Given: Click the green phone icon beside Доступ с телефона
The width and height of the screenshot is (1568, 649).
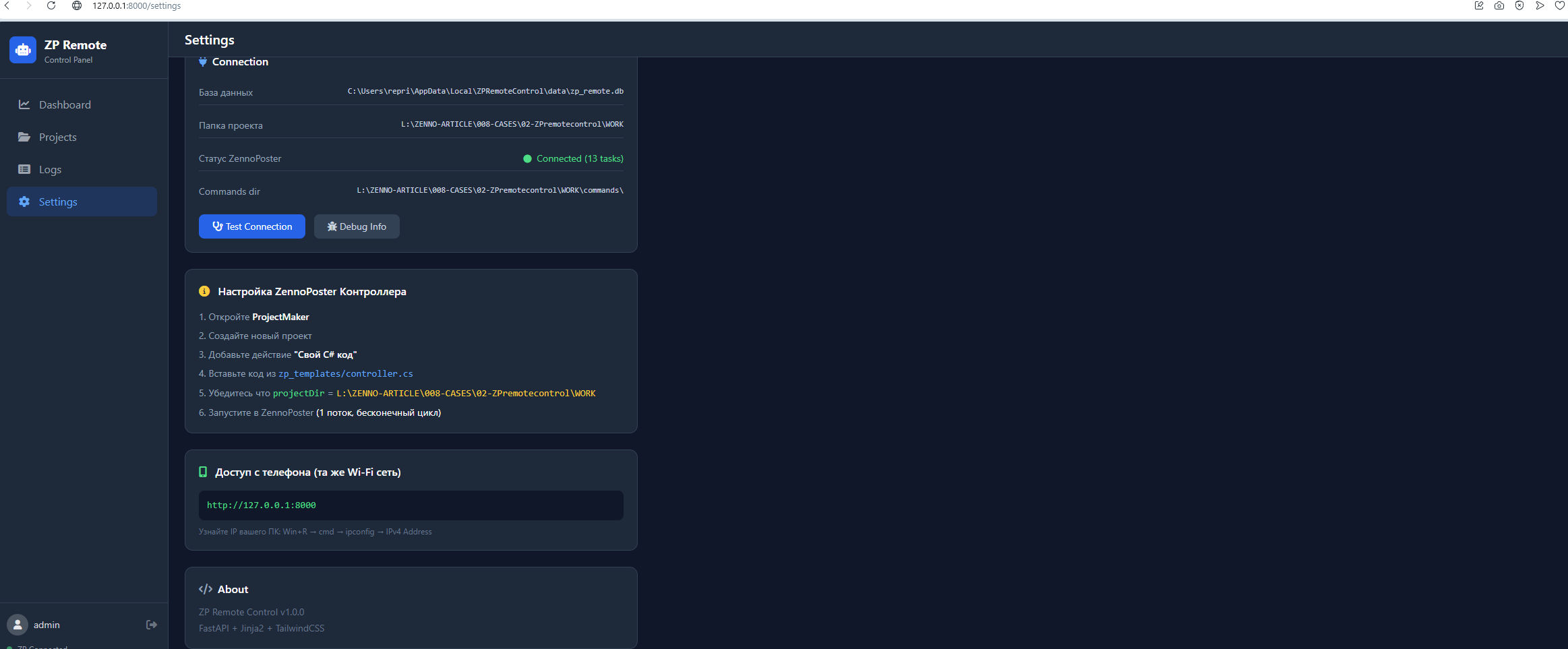Looking at the screenshot, I should [x=203, y=472].
